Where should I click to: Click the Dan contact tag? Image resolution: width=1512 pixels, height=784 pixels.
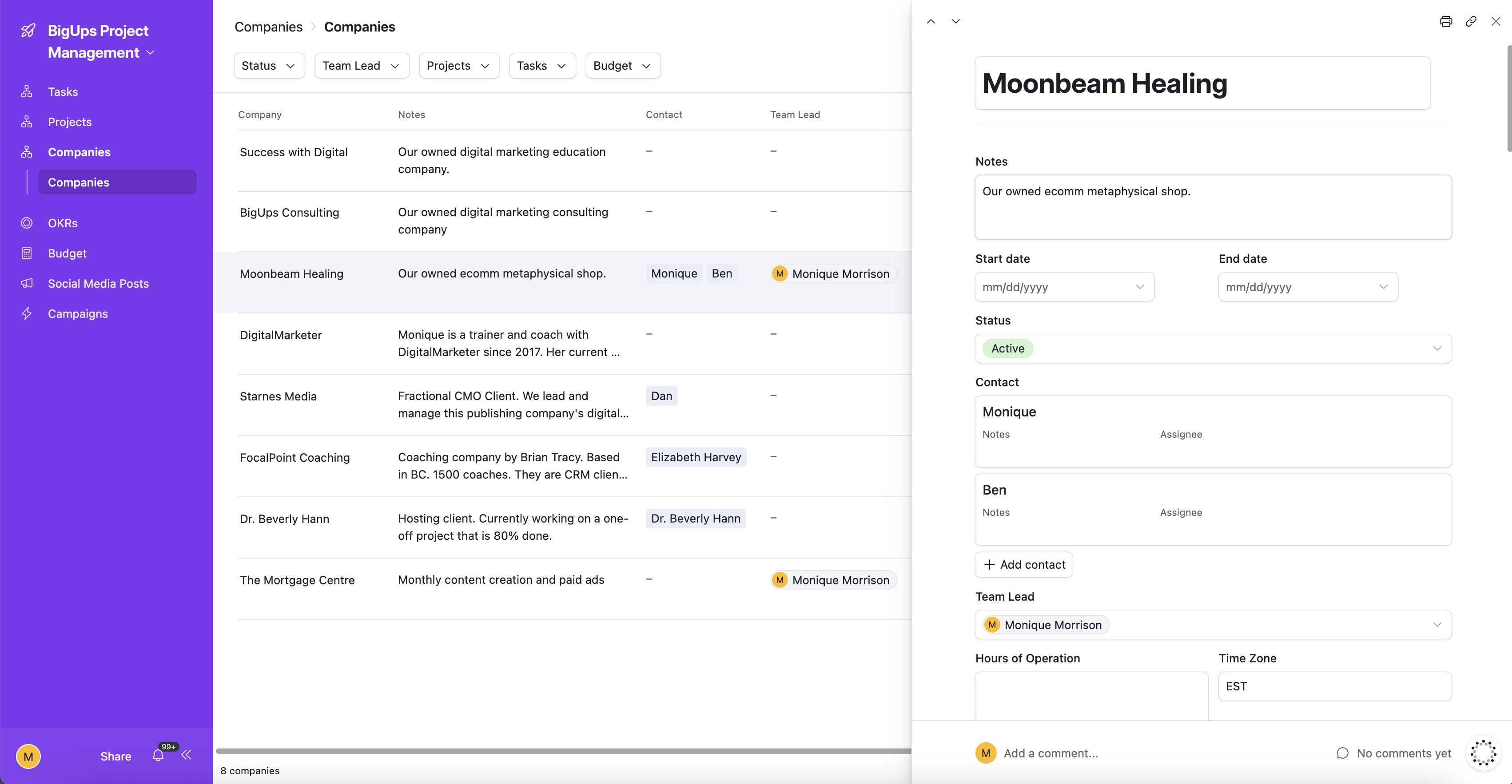[x=661, y=396]
